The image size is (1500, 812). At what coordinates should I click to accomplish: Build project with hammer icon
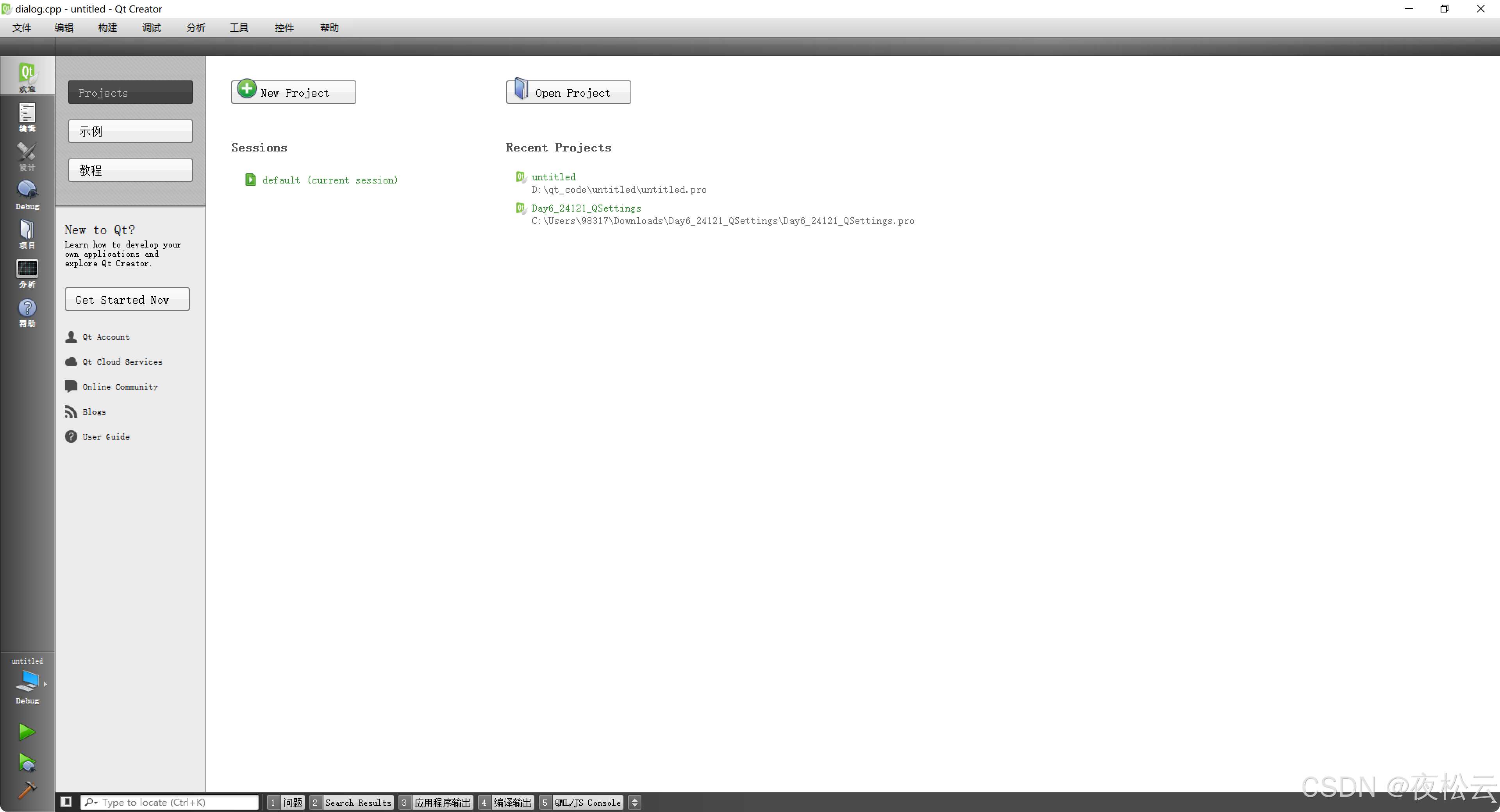[x=27, y=791]
